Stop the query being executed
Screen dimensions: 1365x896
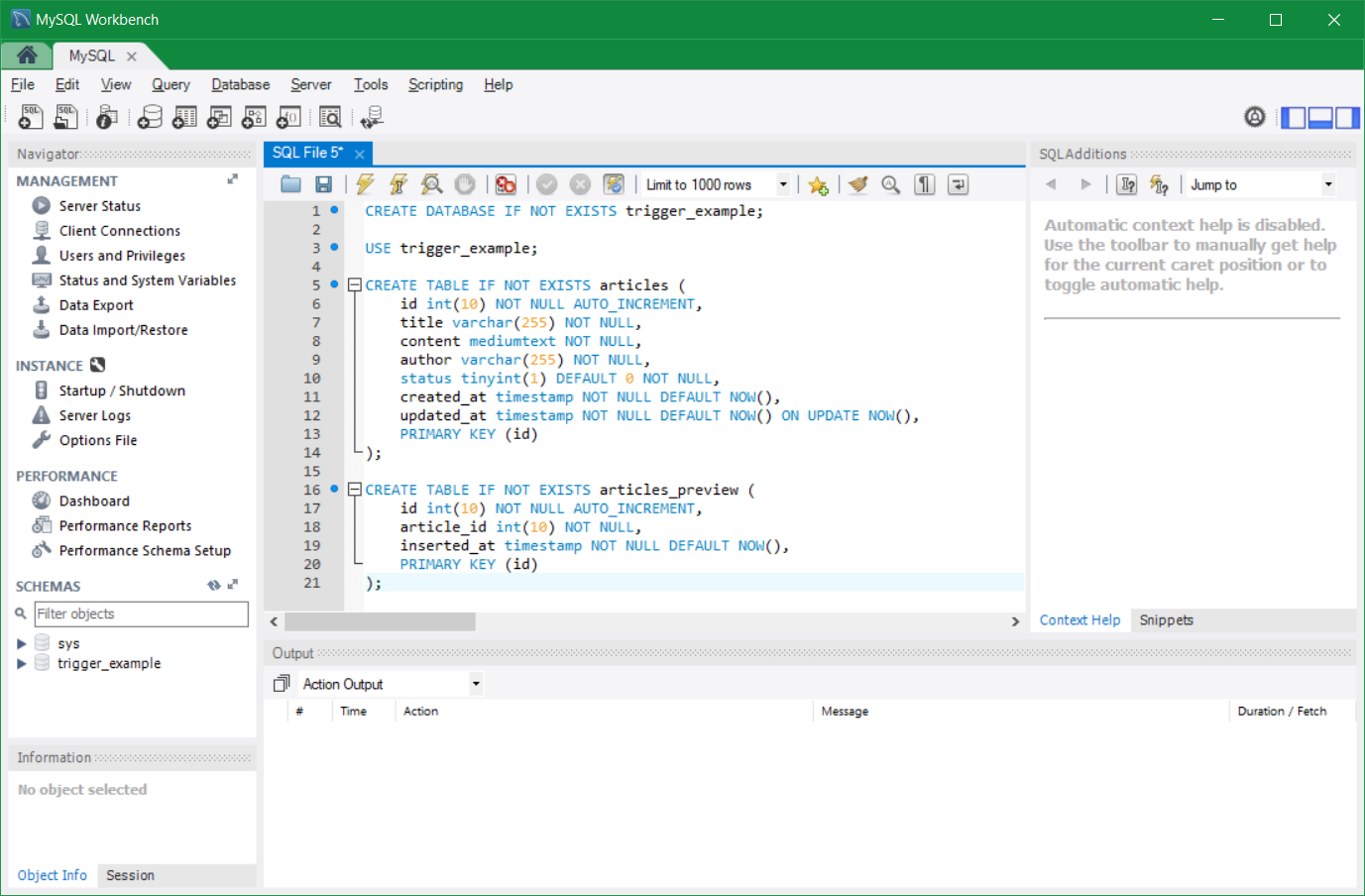coord(465,184)
